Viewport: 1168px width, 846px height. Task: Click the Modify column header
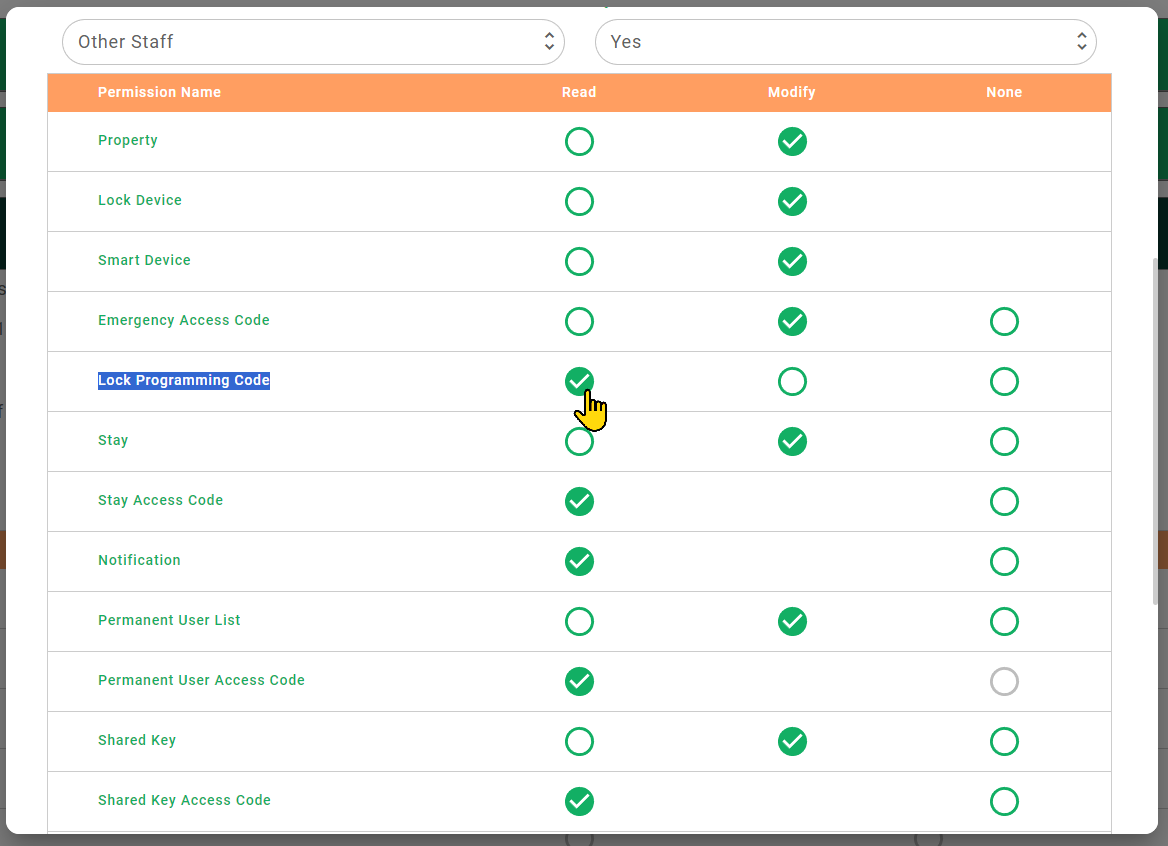(791, 92)
